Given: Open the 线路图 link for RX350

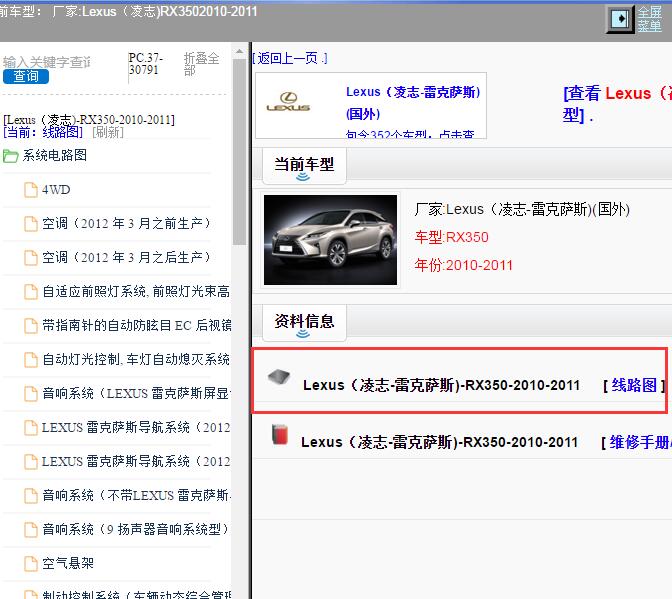Looking at the screenshot, I should pyautogui.click(x=634, y=385).
